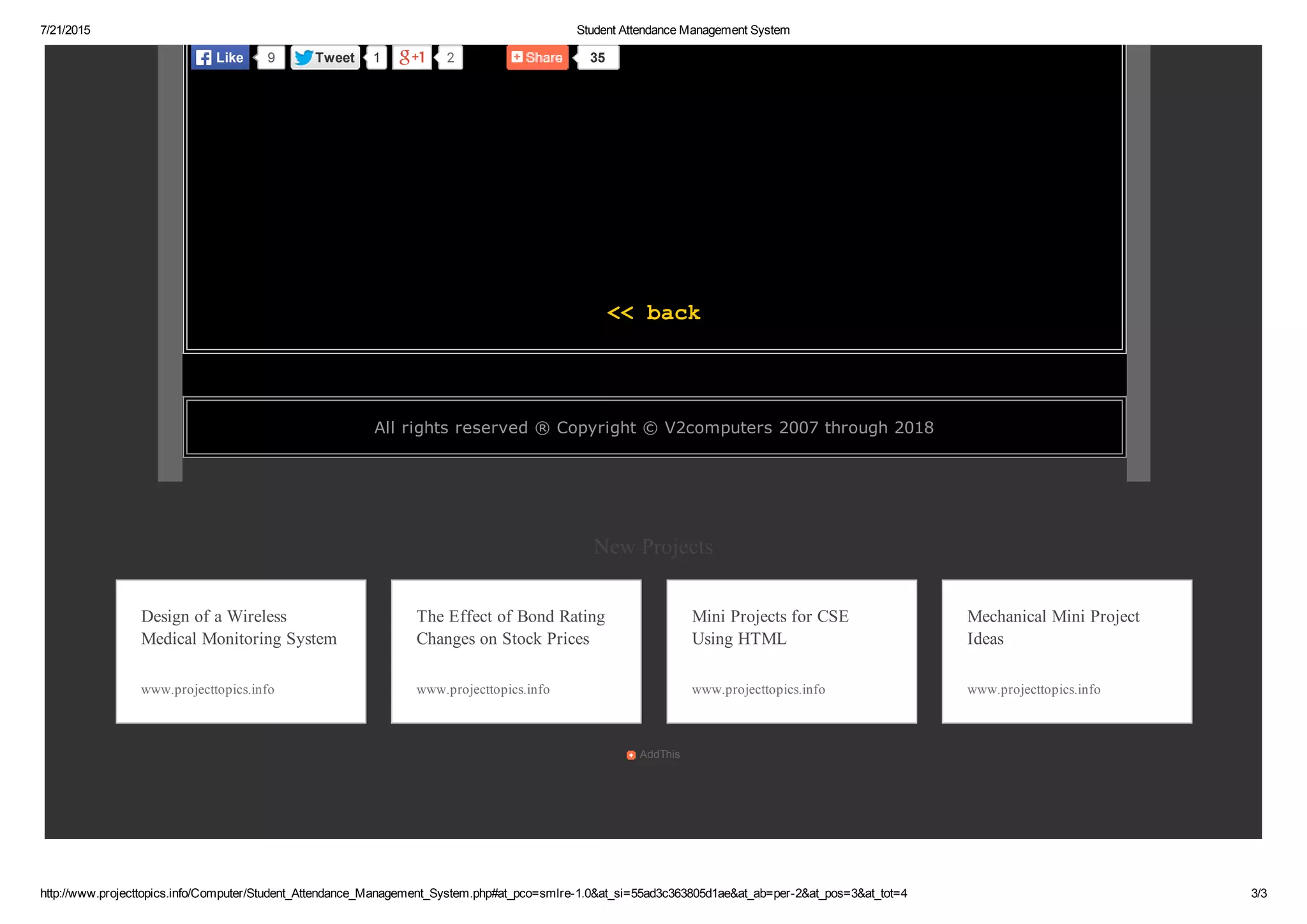Click the Facebook Like button

(x=220, y=57)
